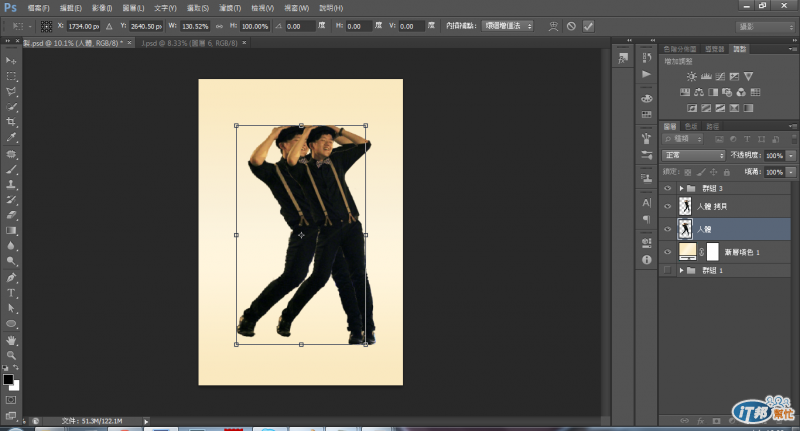
Task: Expand the 群組 3 layer group
Action: [681, 188]
